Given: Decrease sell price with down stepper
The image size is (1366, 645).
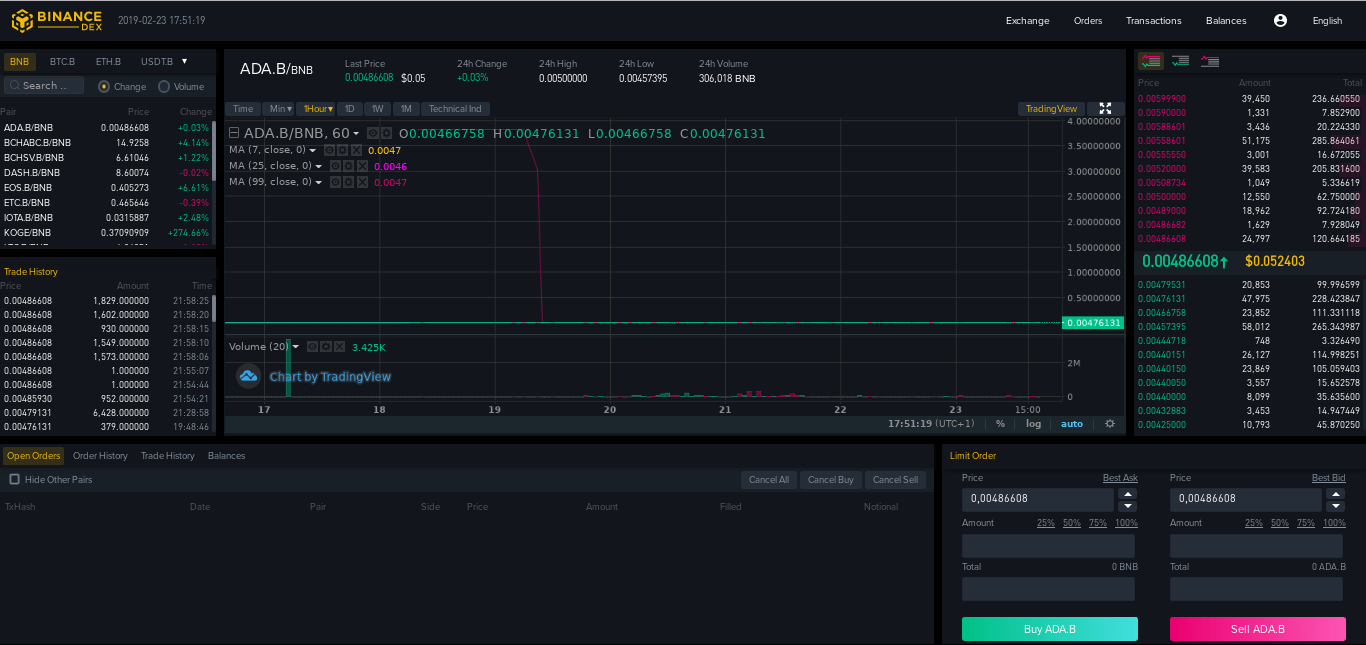Looking at the screenshot, I should tap(1336, 505).
